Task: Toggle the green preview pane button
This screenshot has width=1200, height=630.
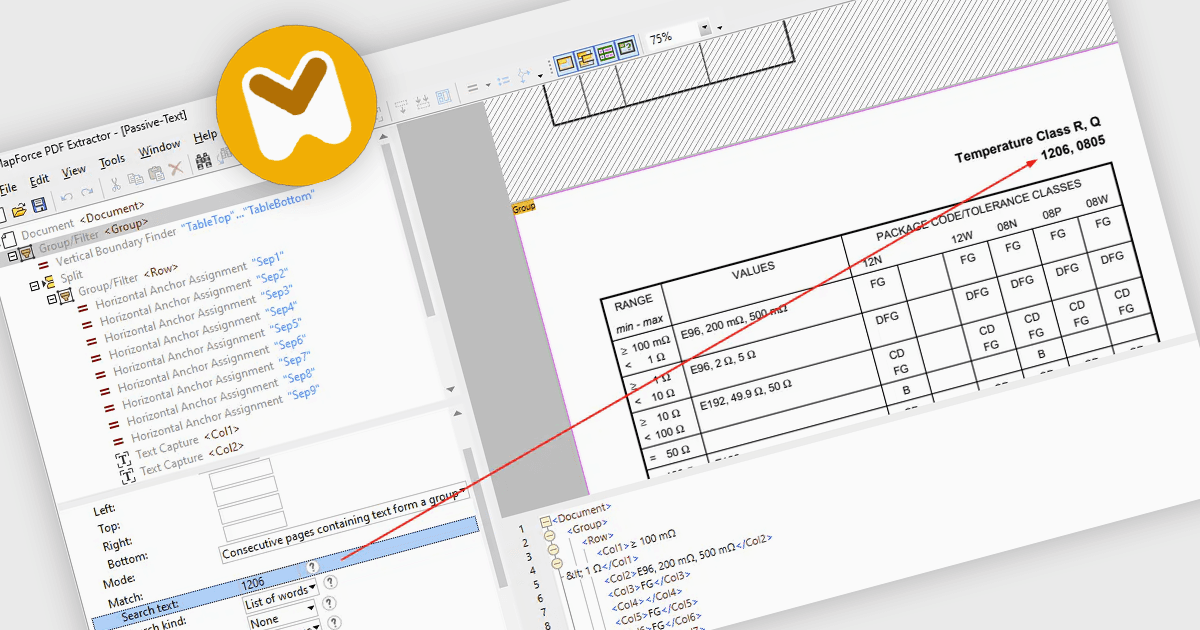Action: 625,48
